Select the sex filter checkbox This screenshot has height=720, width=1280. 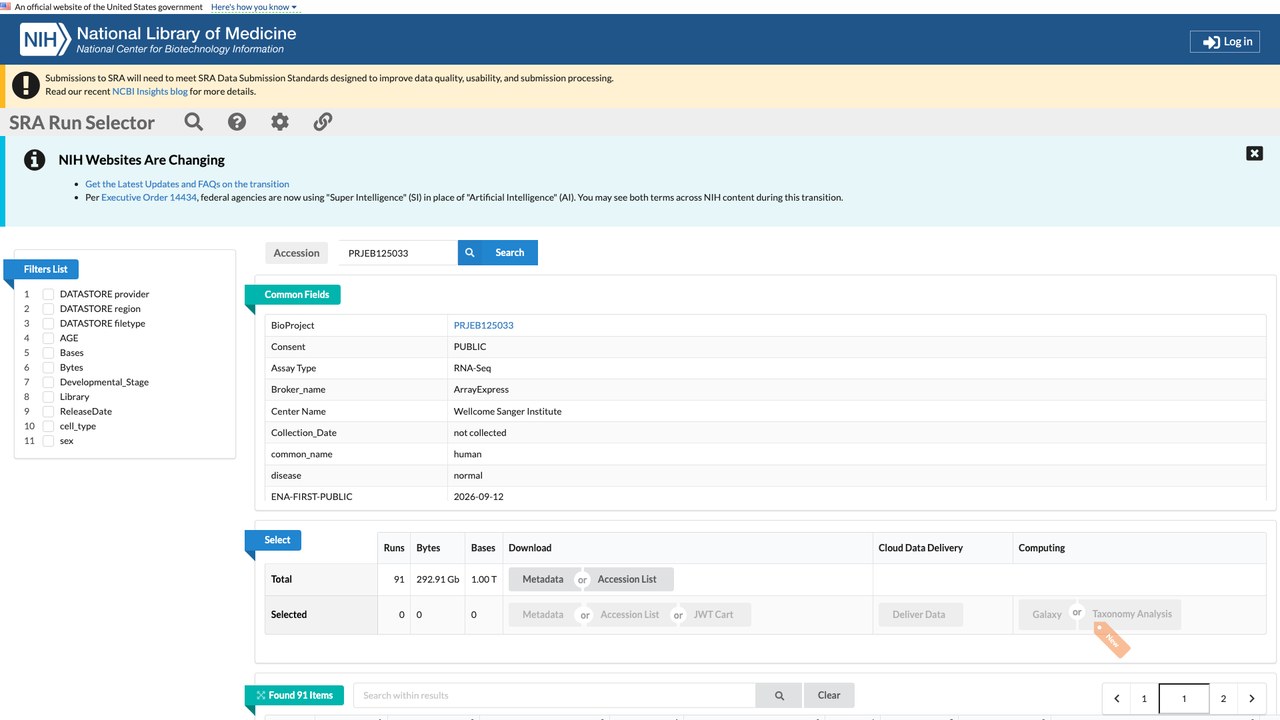pos(48,441)
